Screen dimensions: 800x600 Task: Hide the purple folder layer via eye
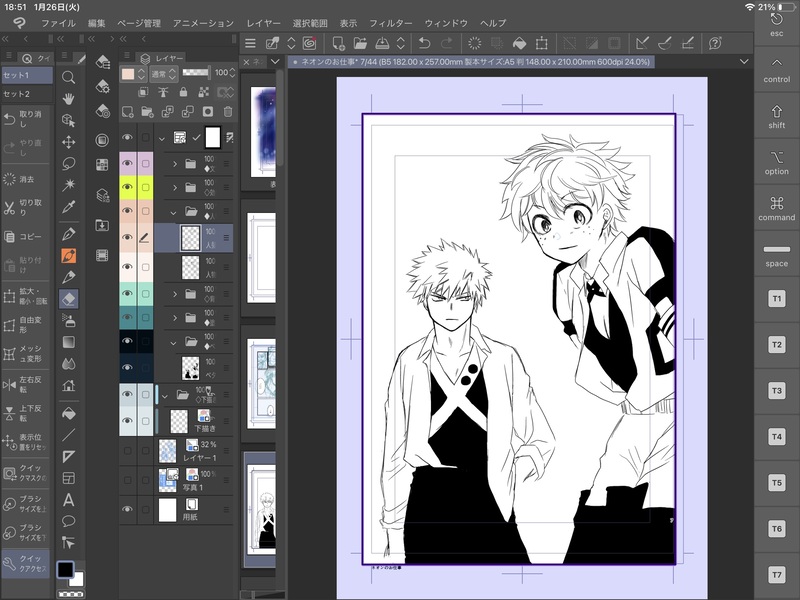click(127, 163)
